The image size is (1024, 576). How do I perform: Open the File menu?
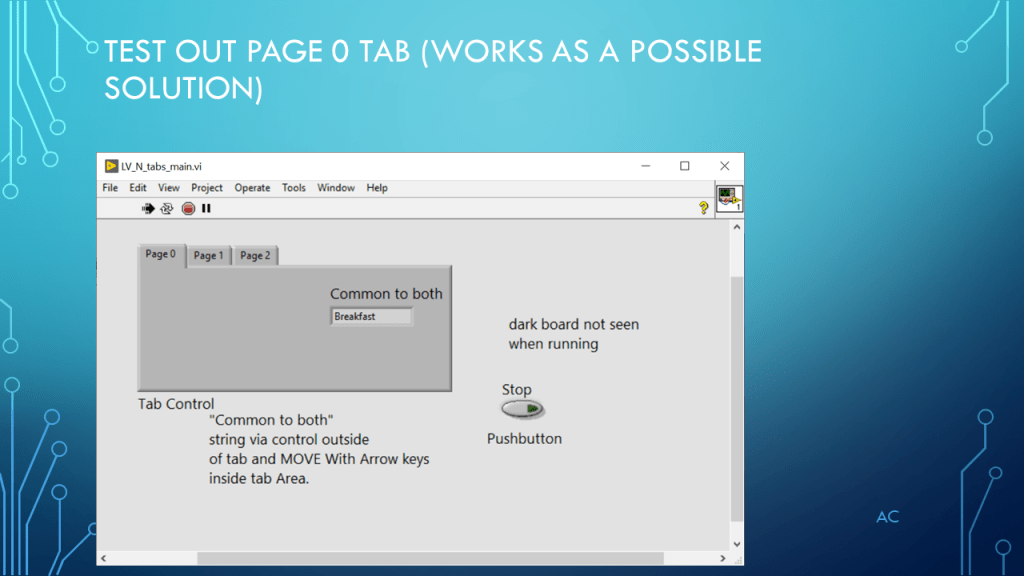[110, 188]
